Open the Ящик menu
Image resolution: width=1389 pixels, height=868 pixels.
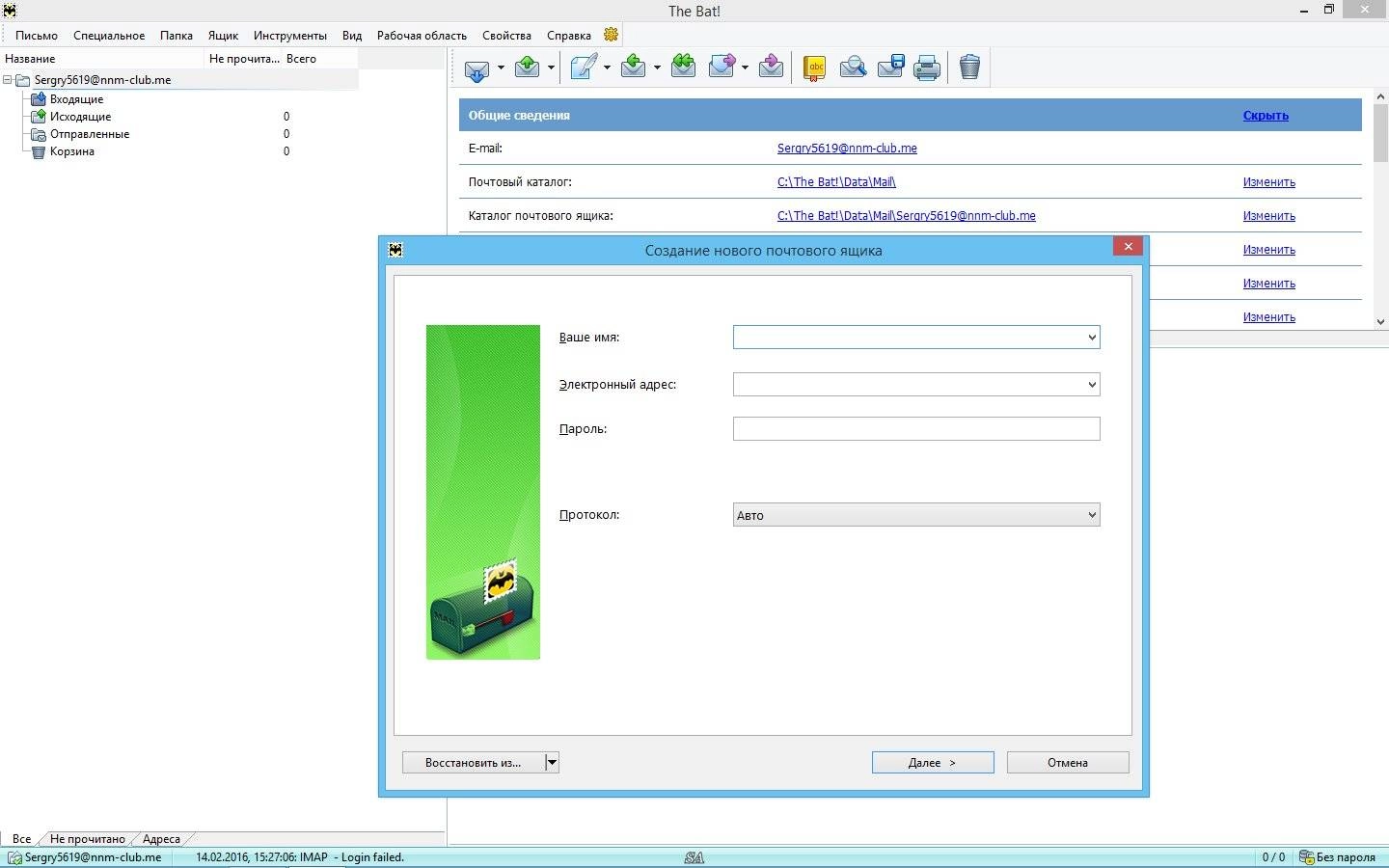pos(223,36)
